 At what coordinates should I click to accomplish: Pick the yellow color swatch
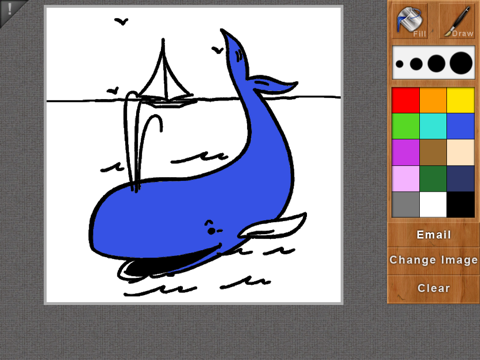coord(460,100)
